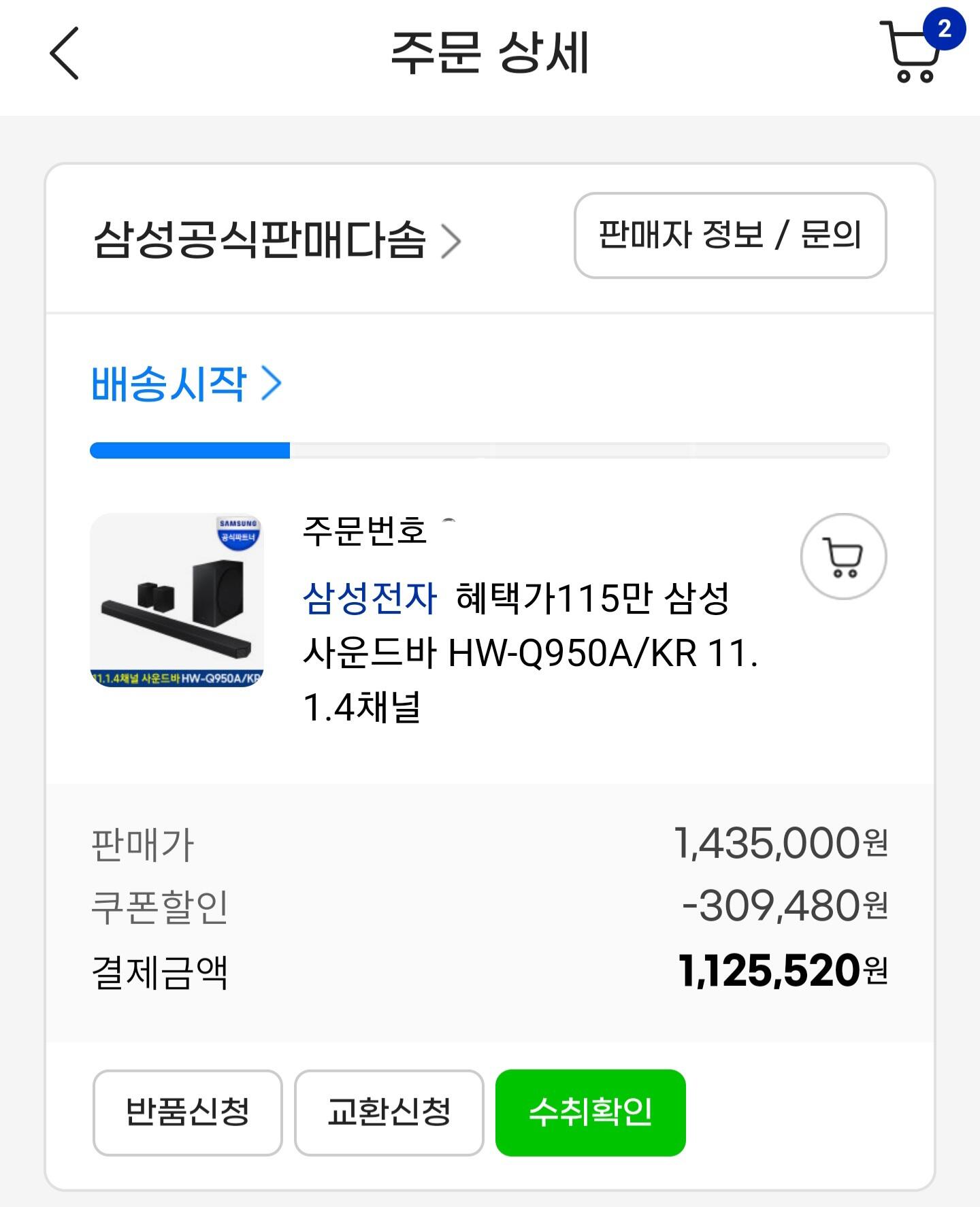Tap the 삼성전자 brand link

[370, 599]
